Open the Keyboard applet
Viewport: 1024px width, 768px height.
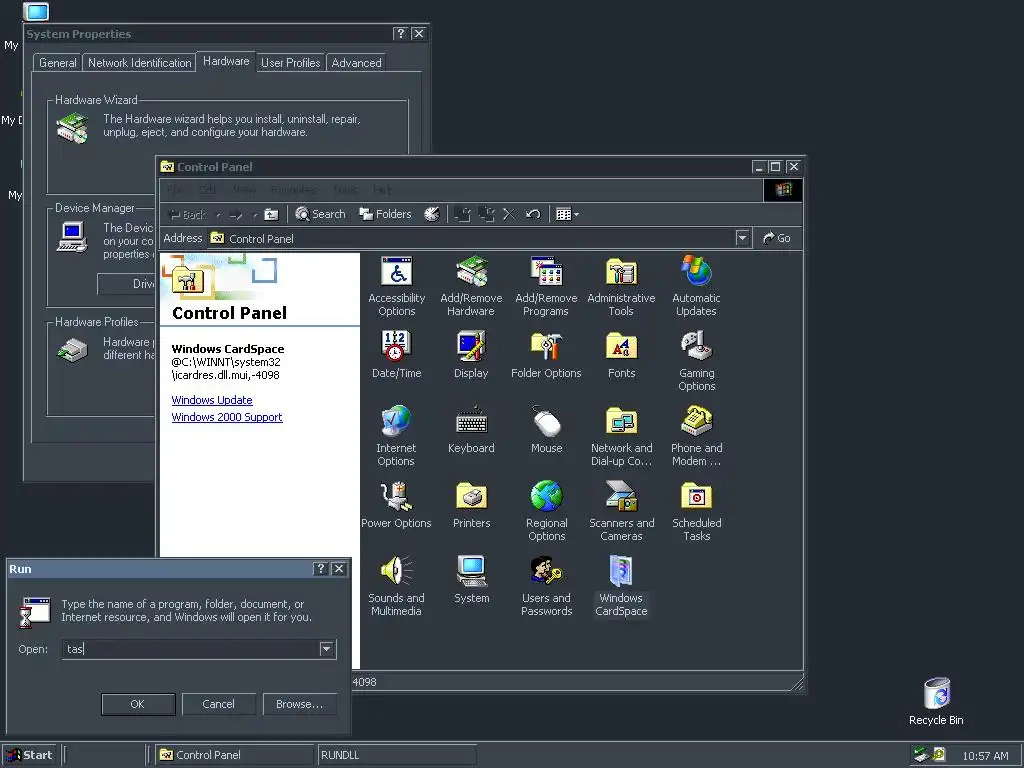coord(471,430)
